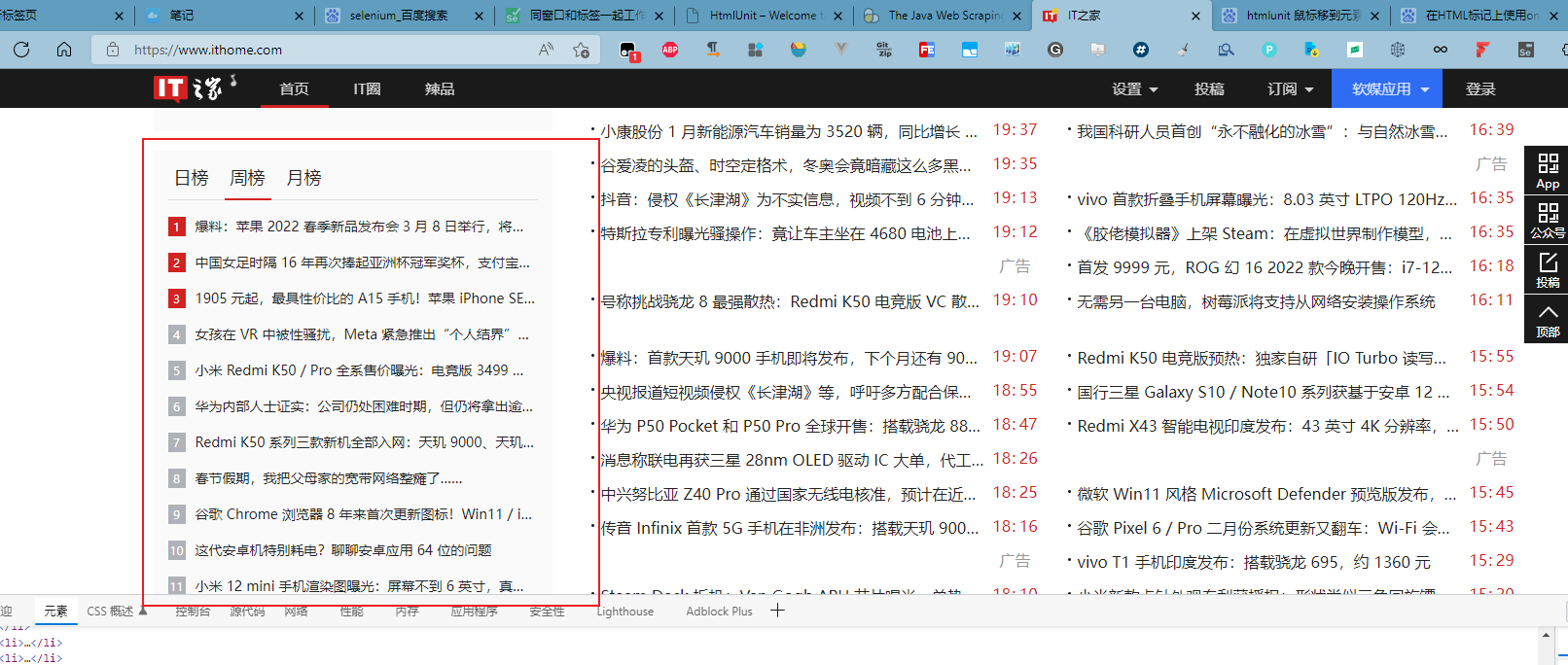Open the dark hash symbol extension icon
This screenshot has width=1568, height=665.
[1141, 50]
